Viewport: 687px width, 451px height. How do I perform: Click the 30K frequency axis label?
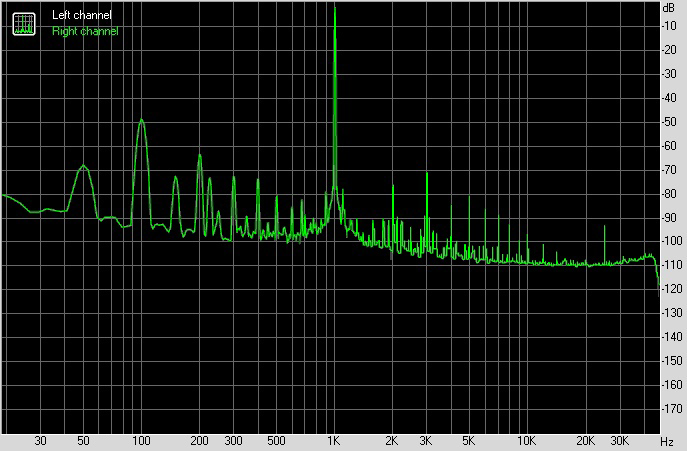[x=620, y=440]
